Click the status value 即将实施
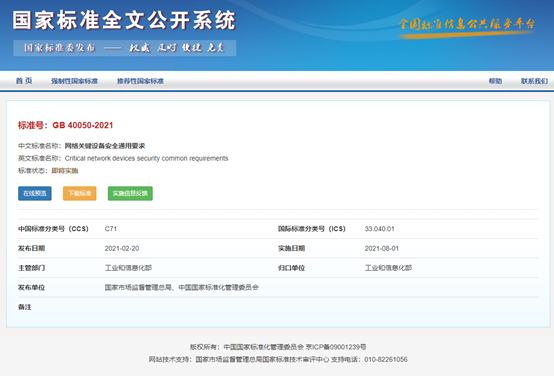Viewport: 554px width, 376px height. click(x=65, y=171)
